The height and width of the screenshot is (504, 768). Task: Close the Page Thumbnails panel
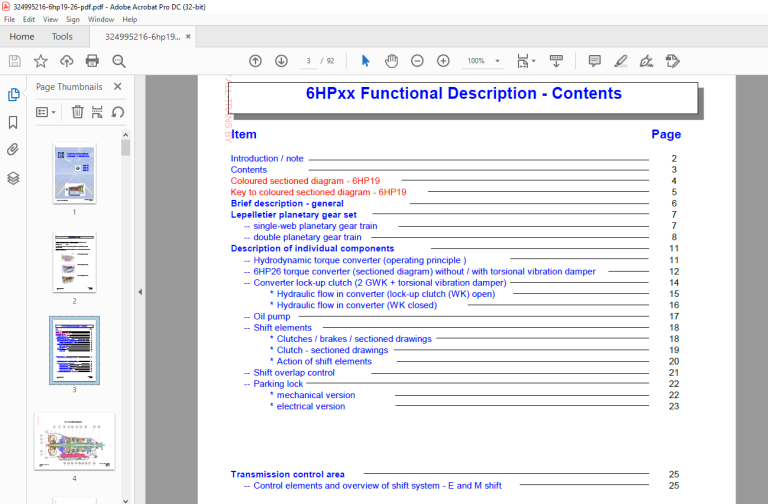click(118, 87)
